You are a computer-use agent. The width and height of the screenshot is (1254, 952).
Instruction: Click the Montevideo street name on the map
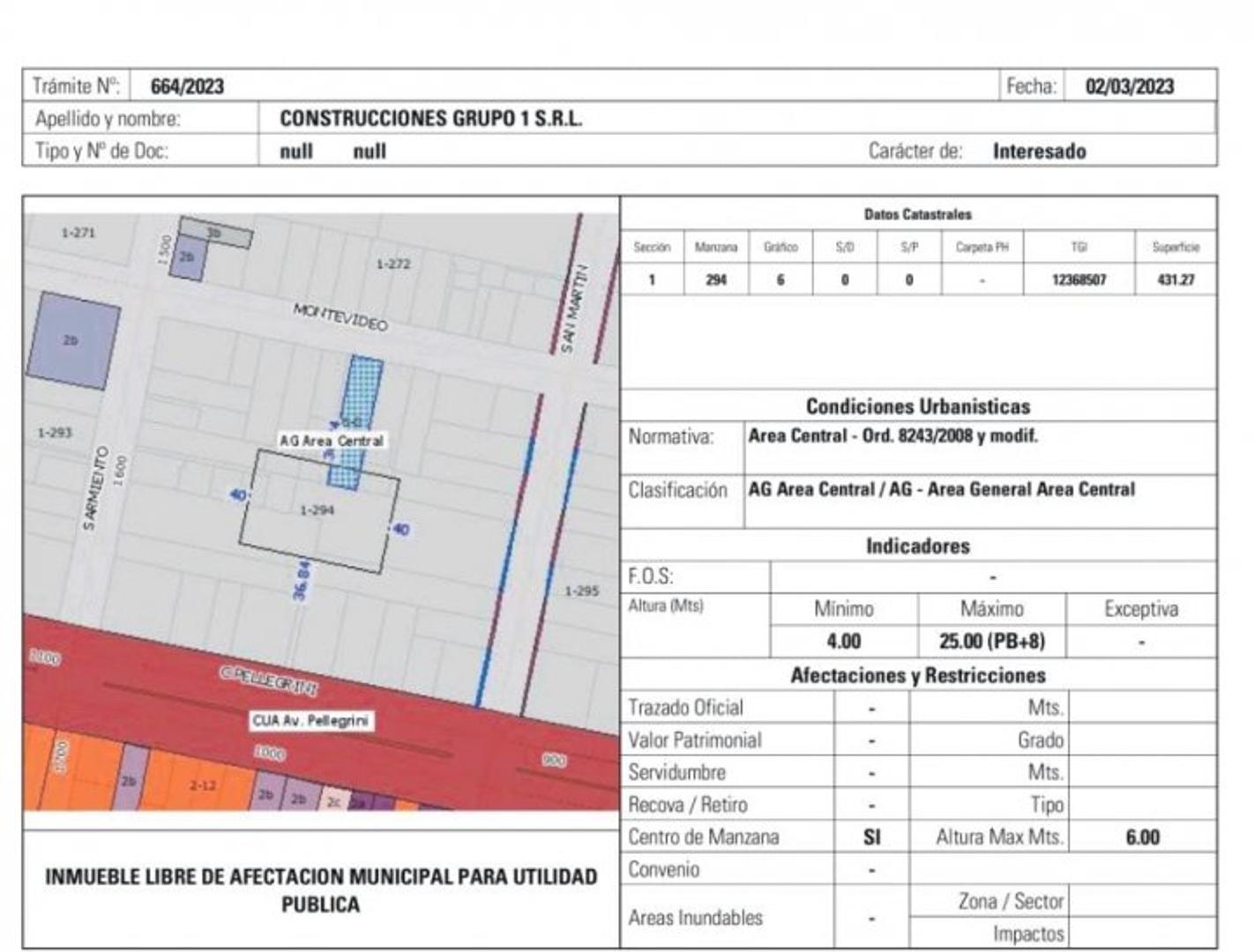pos(340,316)
